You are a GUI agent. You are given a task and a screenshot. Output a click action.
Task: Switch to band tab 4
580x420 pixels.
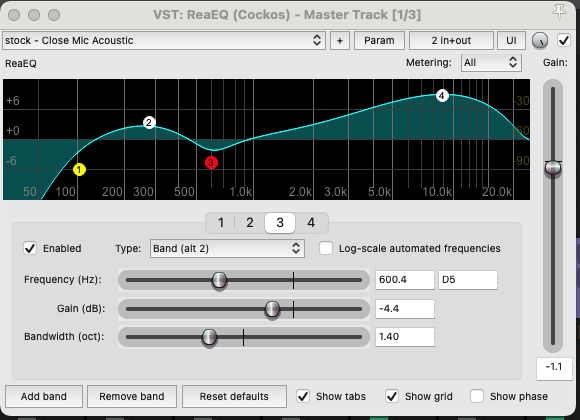coord(311,223)
